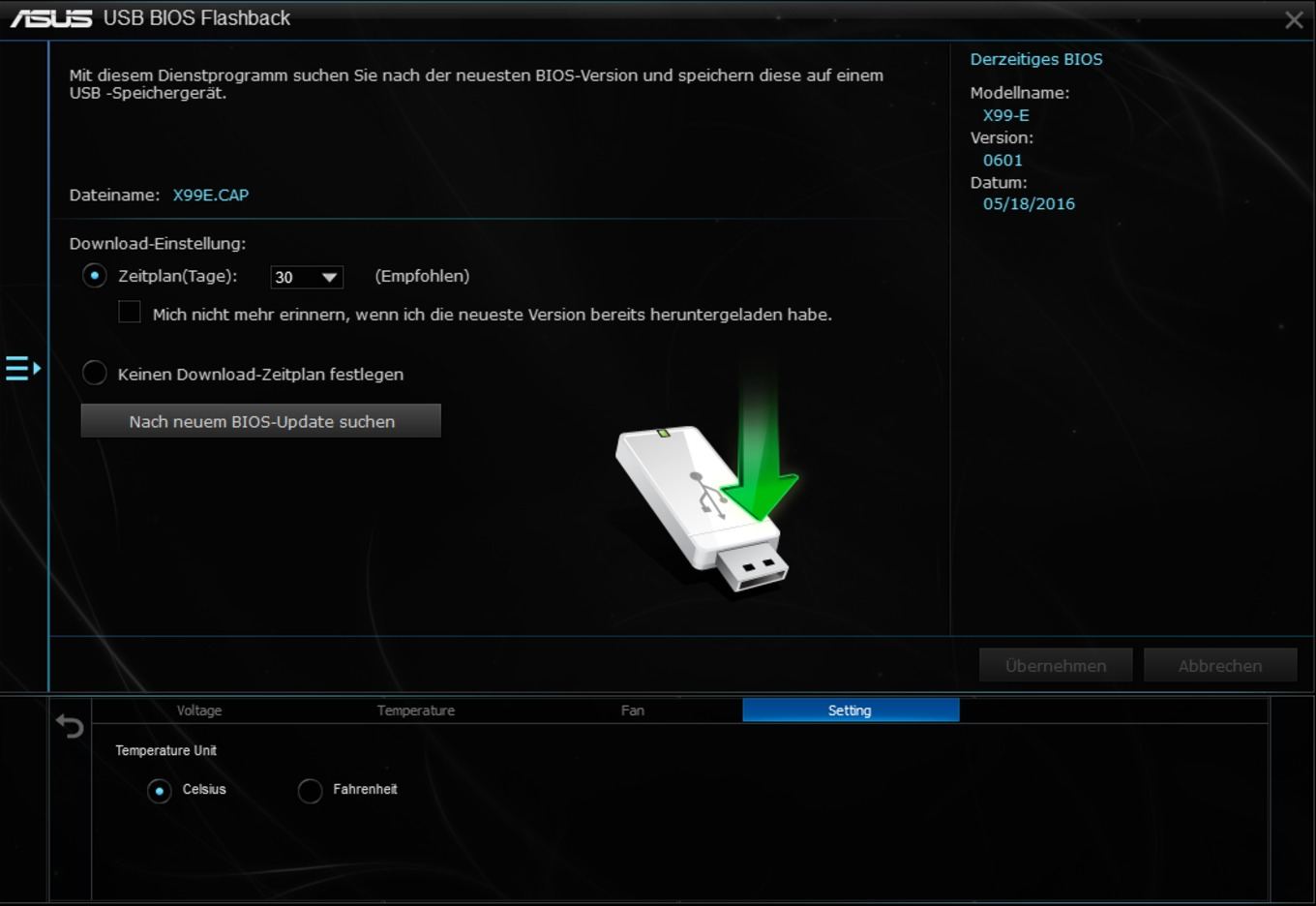This screenshot has height=906, width=1316.
Task: Click the ASUS logo in title bar
Action: (51, 18)
